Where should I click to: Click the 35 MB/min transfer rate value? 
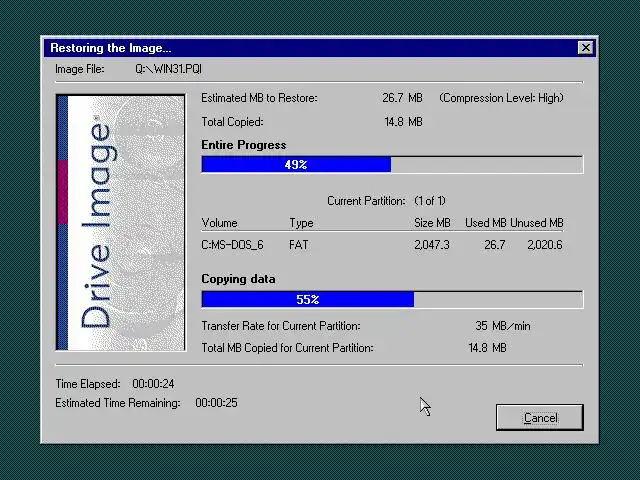coord(503,326)
